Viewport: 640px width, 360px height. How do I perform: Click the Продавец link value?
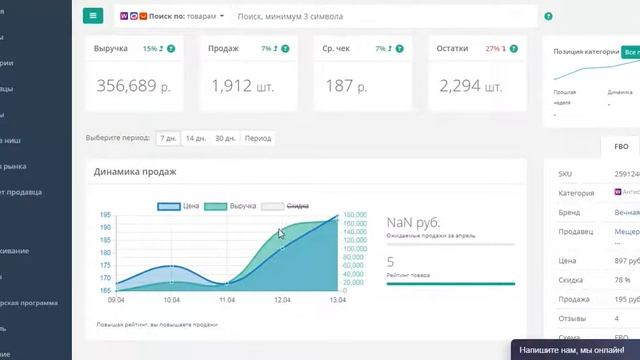(627, 231)
